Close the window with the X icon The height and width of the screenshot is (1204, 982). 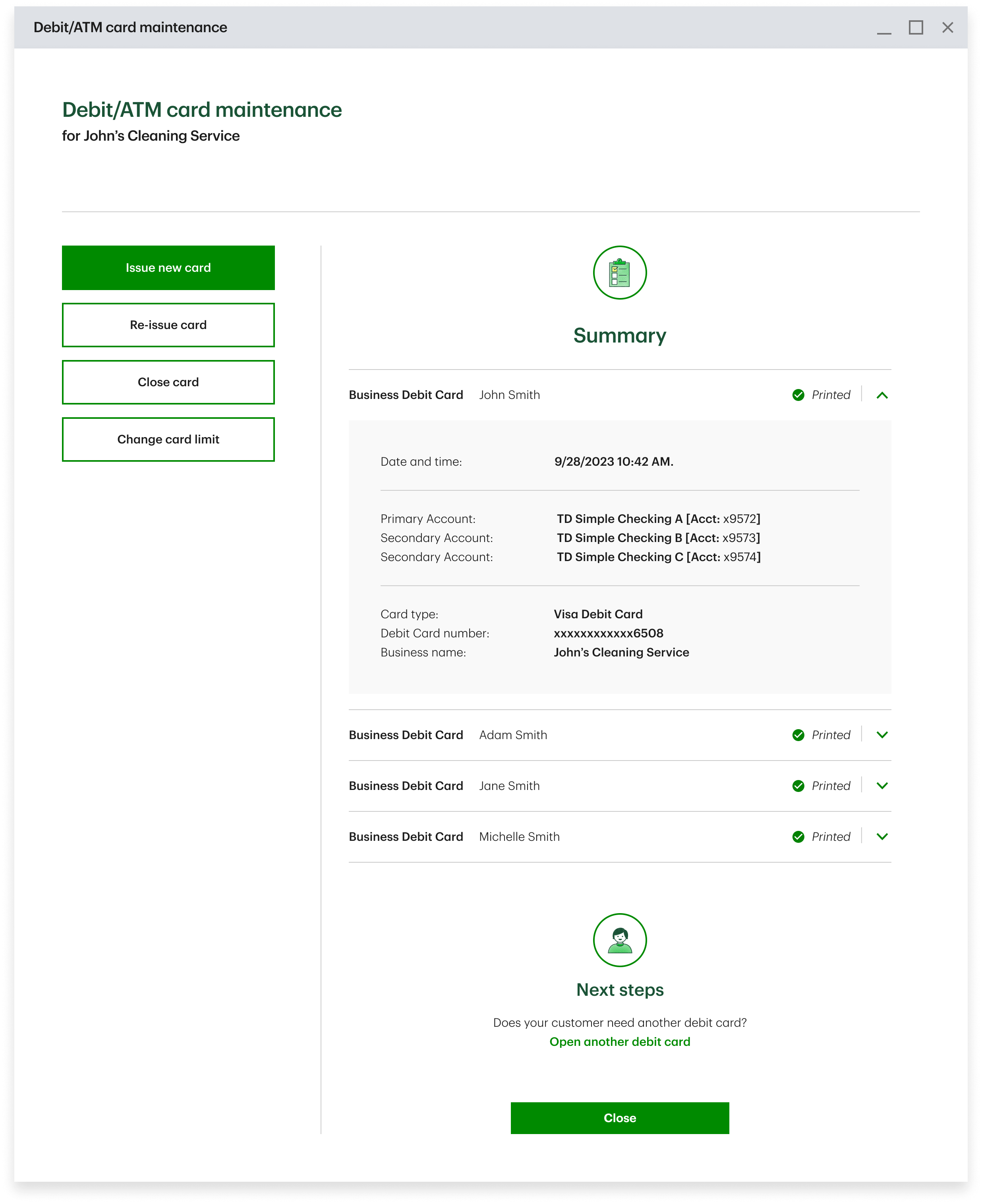click(x=947, y=27)
